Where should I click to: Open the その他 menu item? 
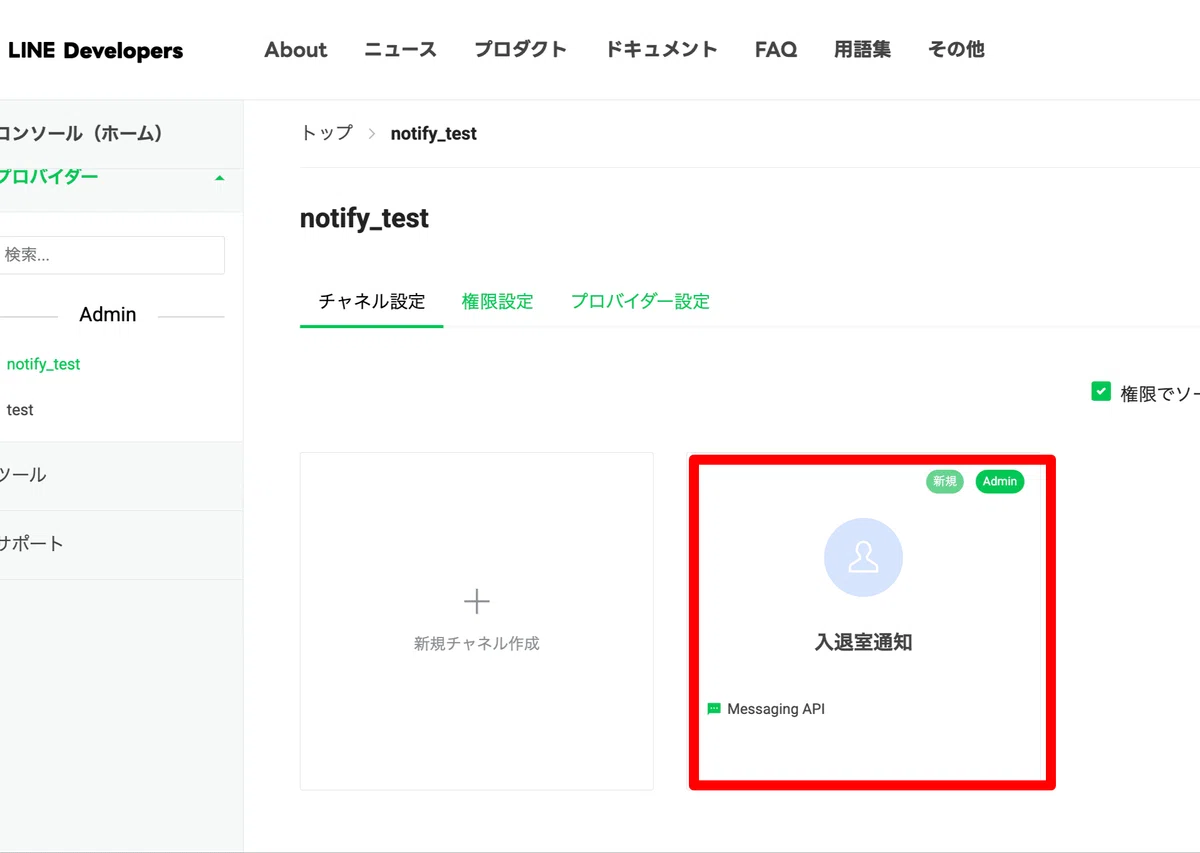click(x=956, y=49)
